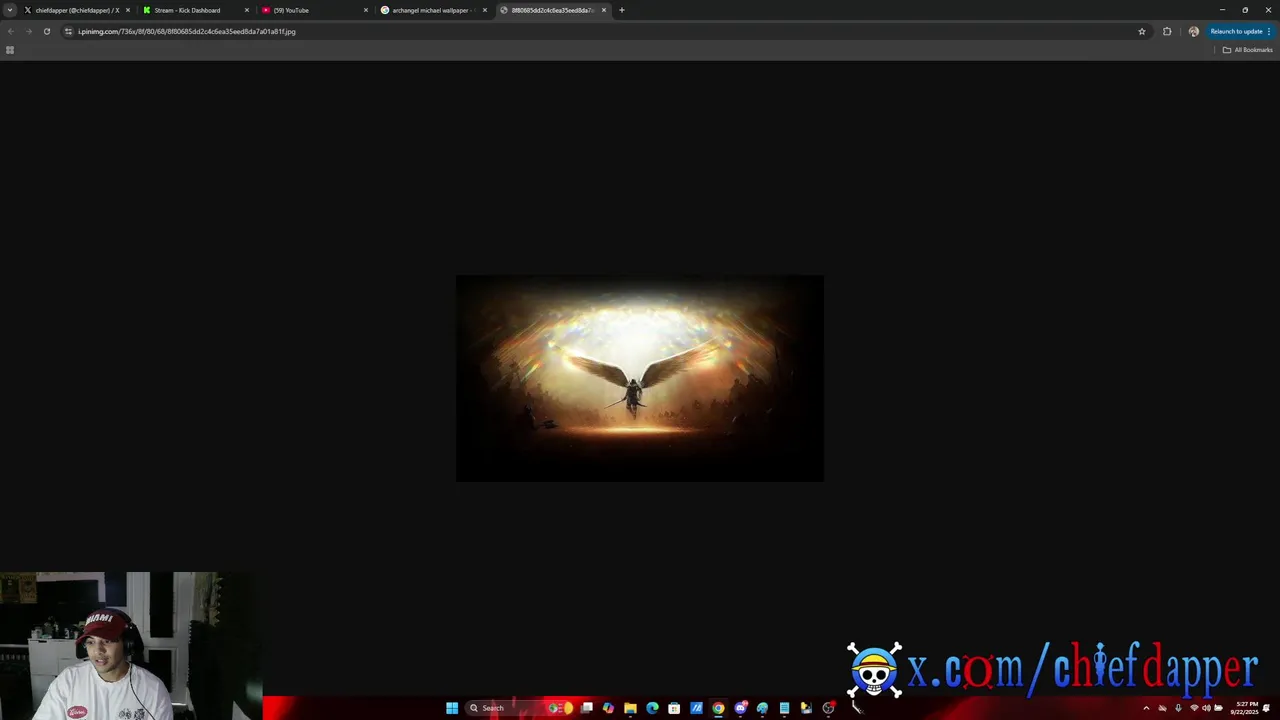Open File Explorer from the taskbar
Viewport: 1280px width, 720px height.
(x=630, y=708)
